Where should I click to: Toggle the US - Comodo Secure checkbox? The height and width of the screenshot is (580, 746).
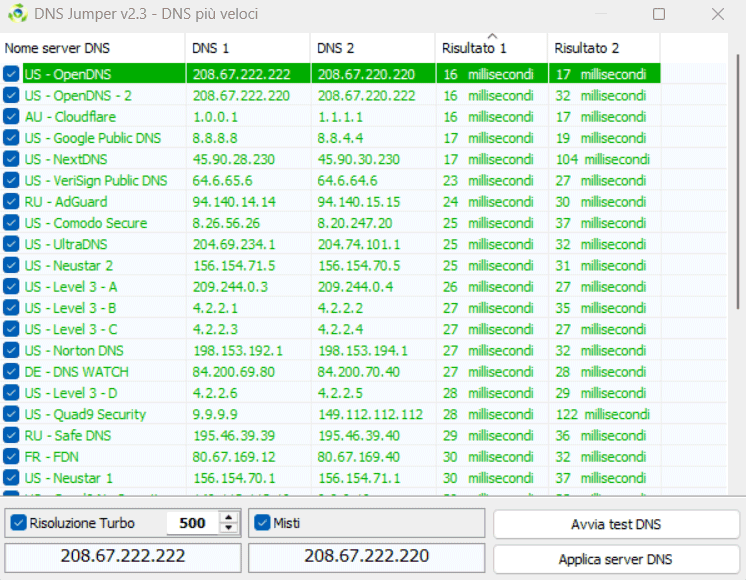11,223
